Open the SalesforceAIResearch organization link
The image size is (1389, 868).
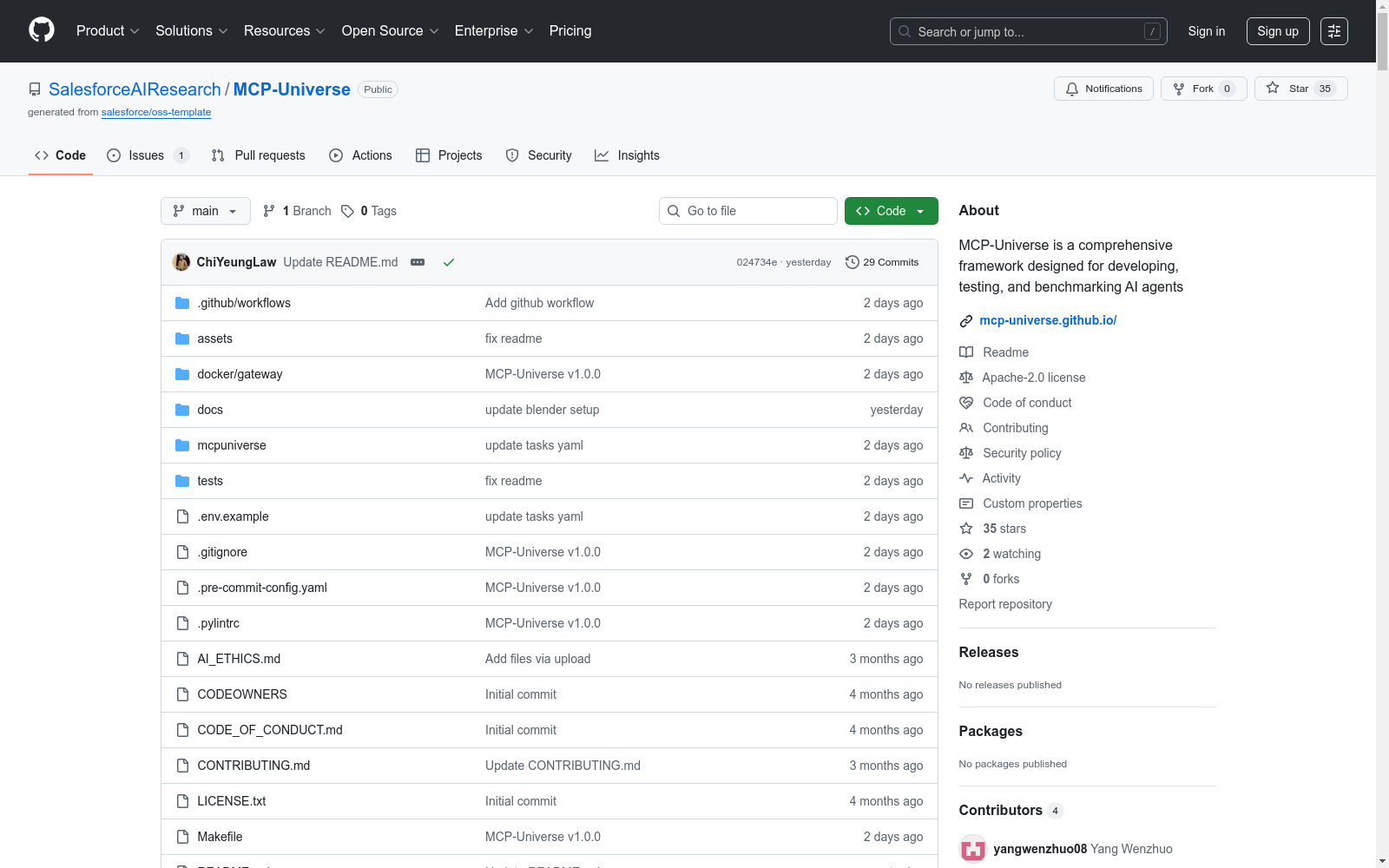(135, 89)
